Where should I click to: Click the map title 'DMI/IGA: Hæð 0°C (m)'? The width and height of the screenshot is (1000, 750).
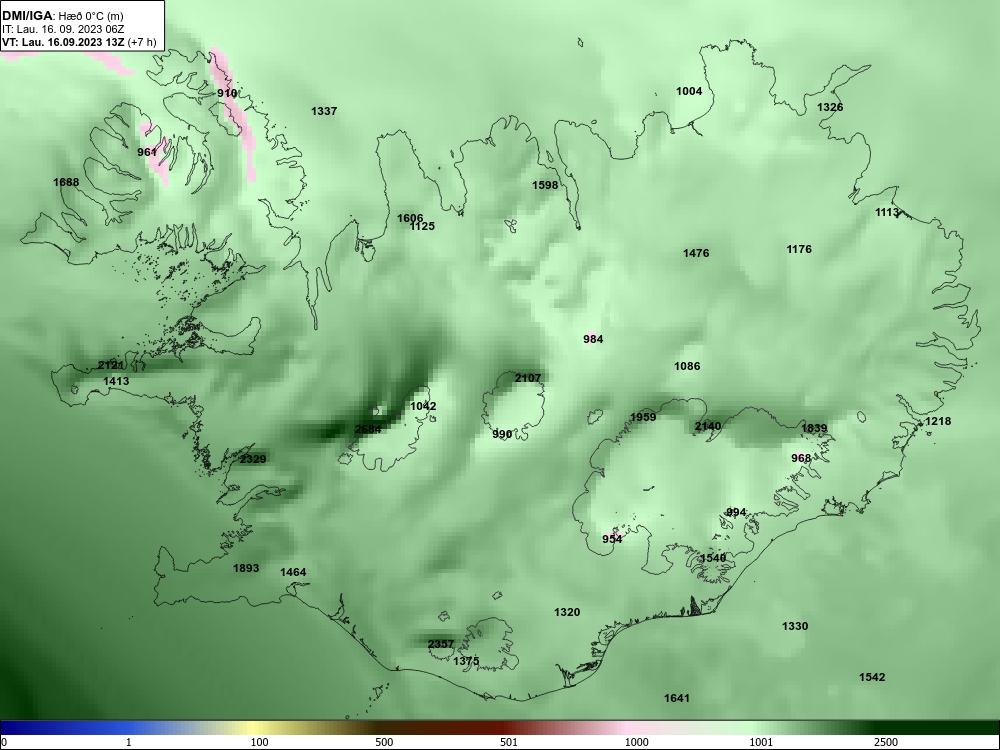pos(62,16)
